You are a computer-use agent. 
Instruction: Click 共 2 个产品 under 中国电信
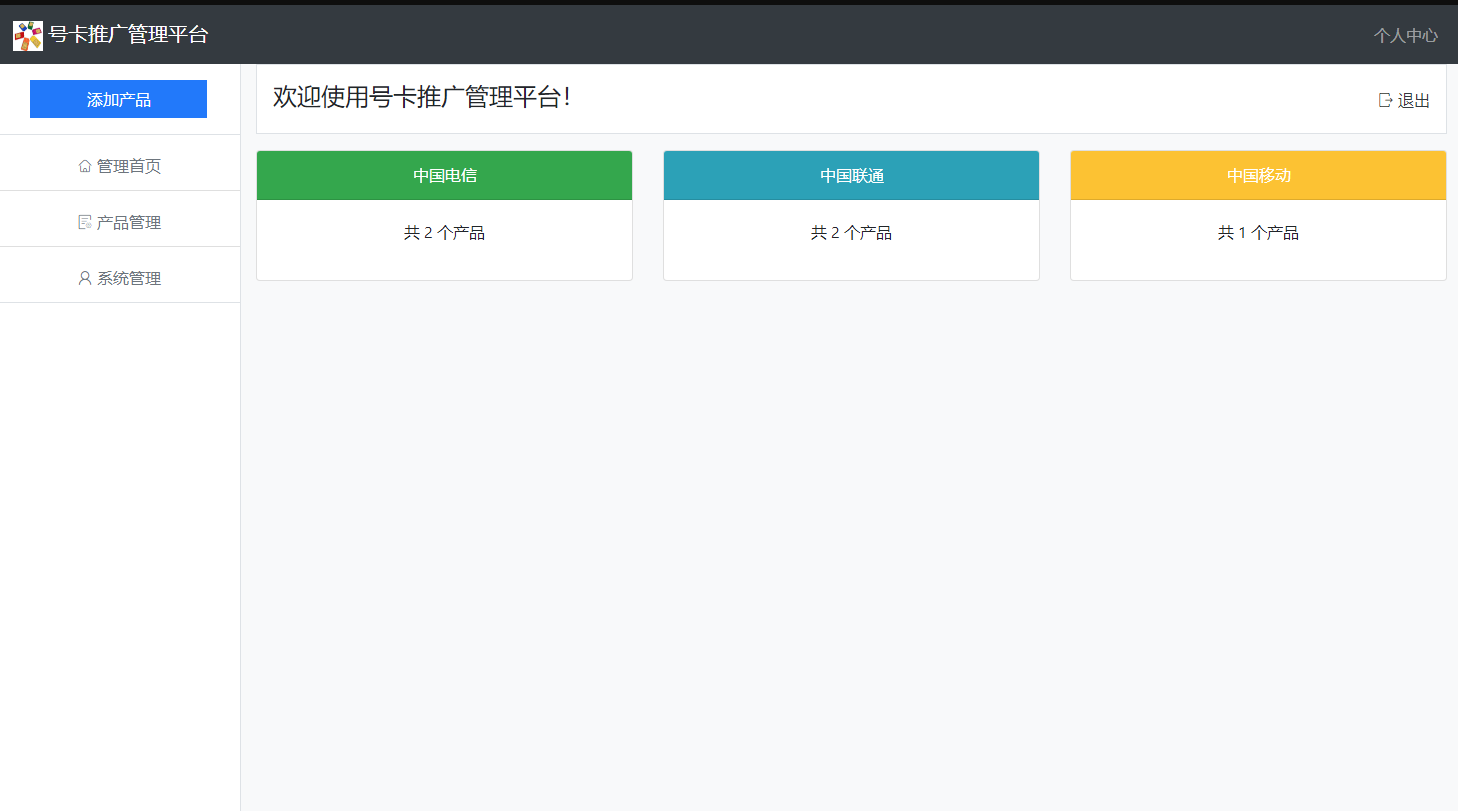pos(444,232)
